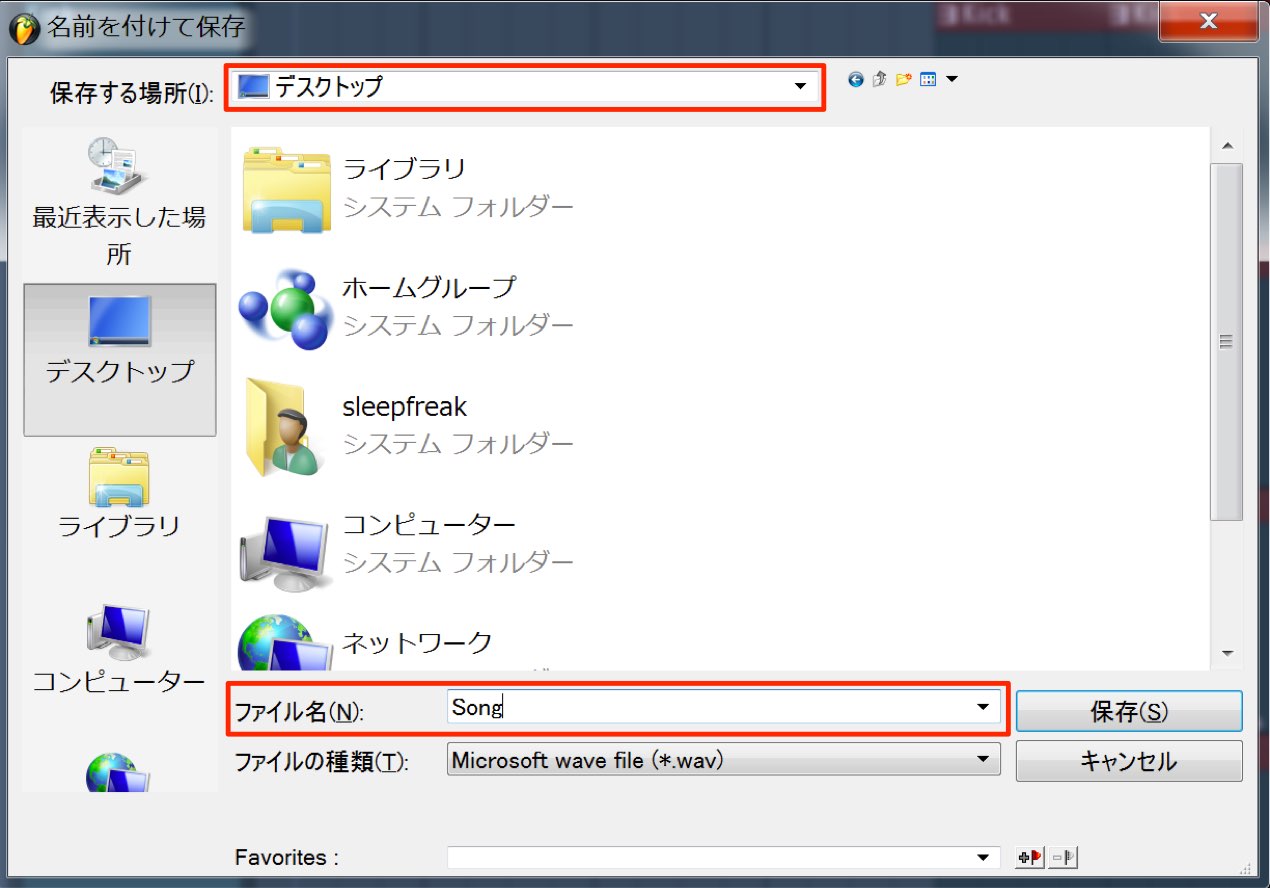
Task: Click the network globe icon in sidebar
Action: tap(118, 773)
